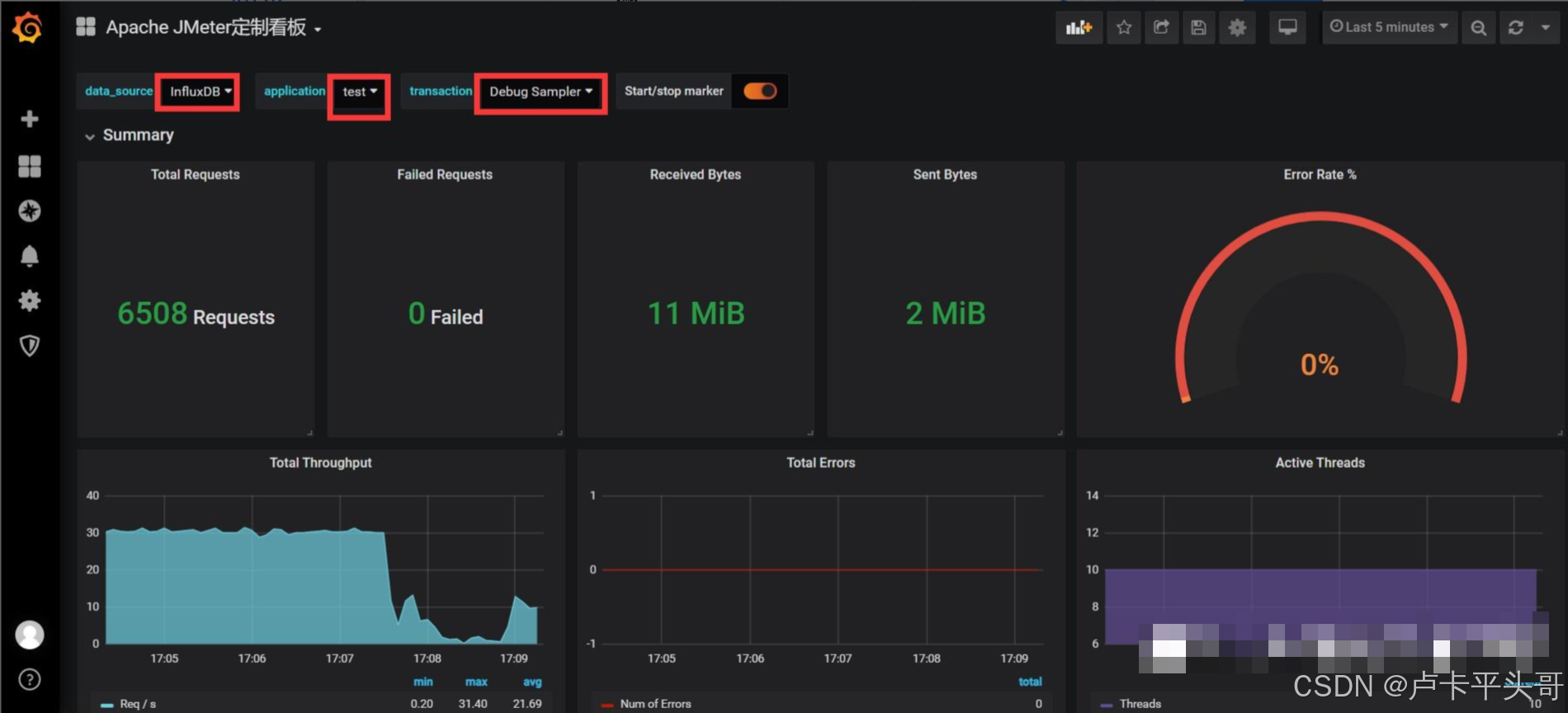This screenshot has width=1568, height=713.
Task: Click the transaction variable label
Action: (x=440, y=91)
